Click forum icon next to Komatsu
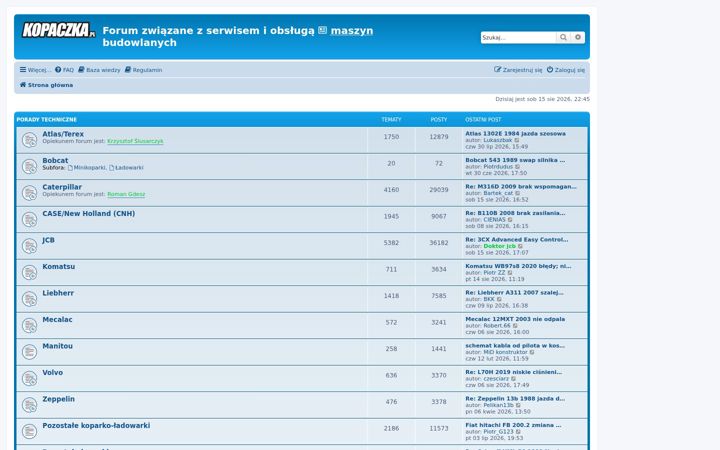 pos(29,273)
